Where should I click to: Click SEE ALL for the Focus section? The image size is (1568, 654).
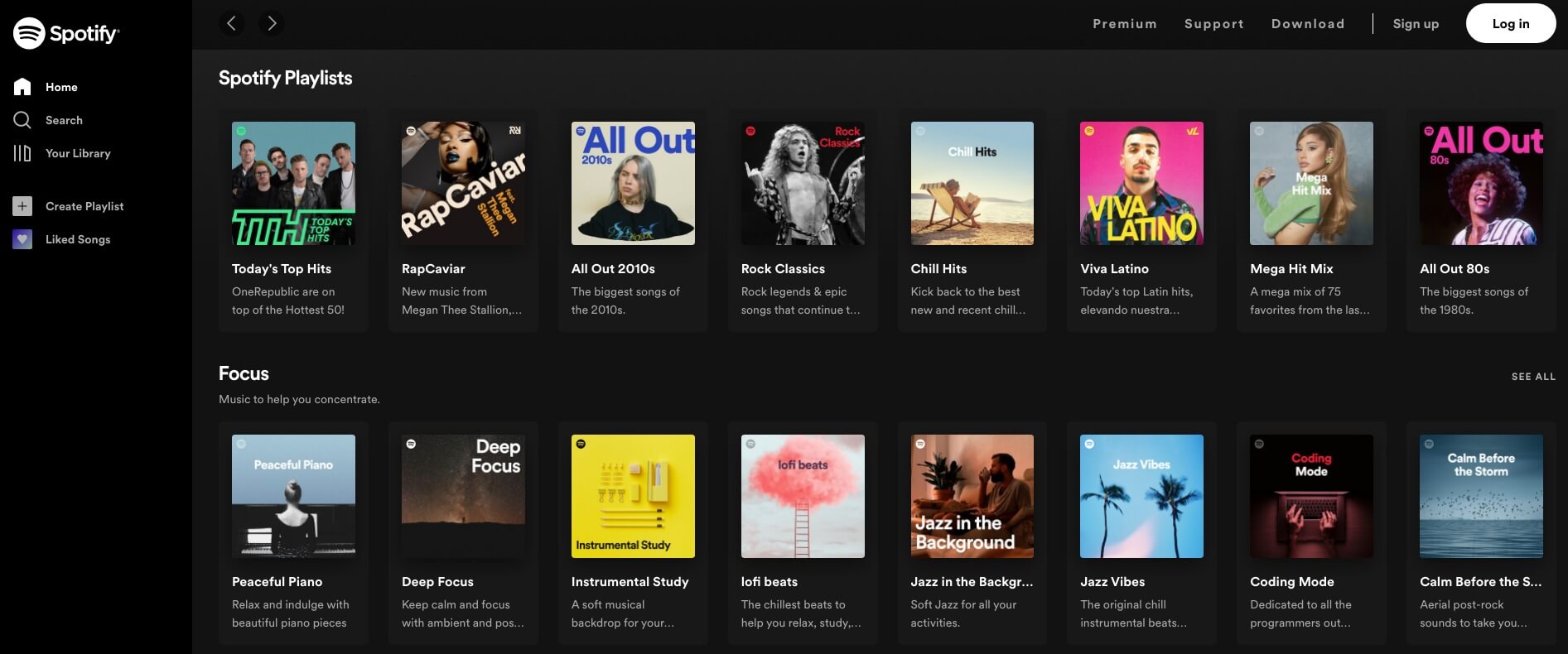[x=1533, y=377]
